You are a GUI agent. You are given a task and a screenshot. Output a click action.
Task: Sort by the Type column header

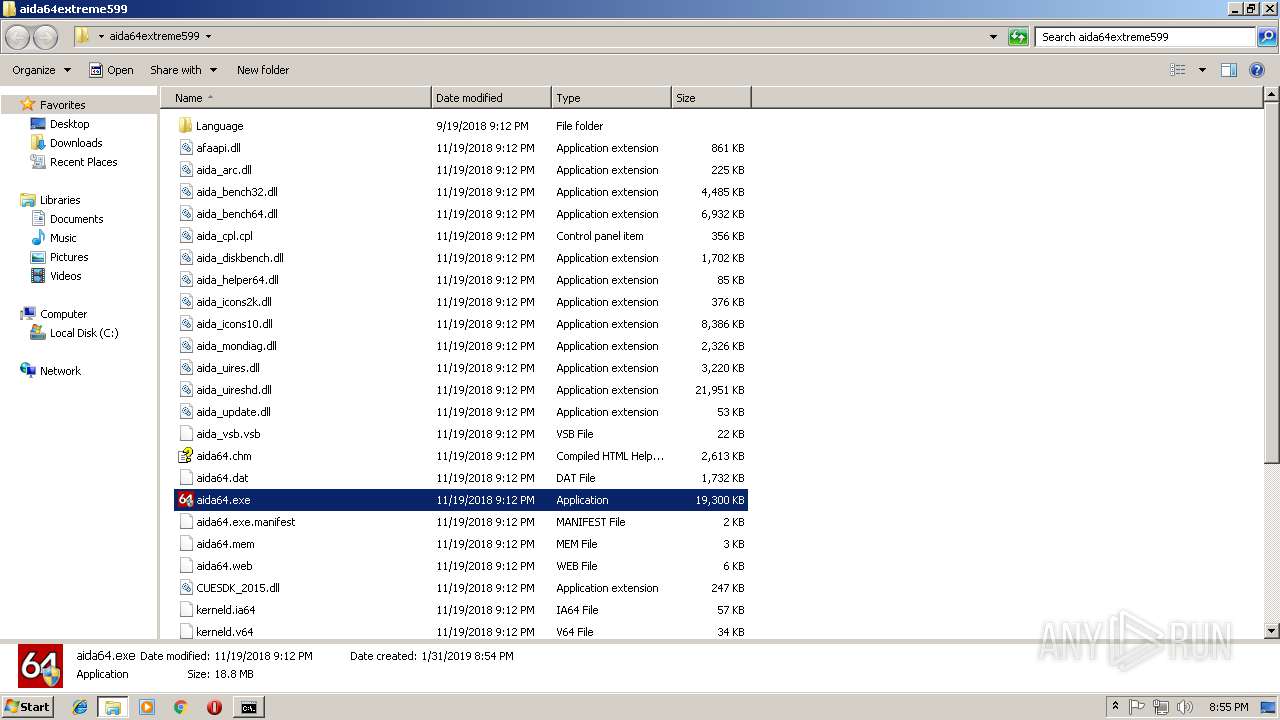click(x=611, y=98)
